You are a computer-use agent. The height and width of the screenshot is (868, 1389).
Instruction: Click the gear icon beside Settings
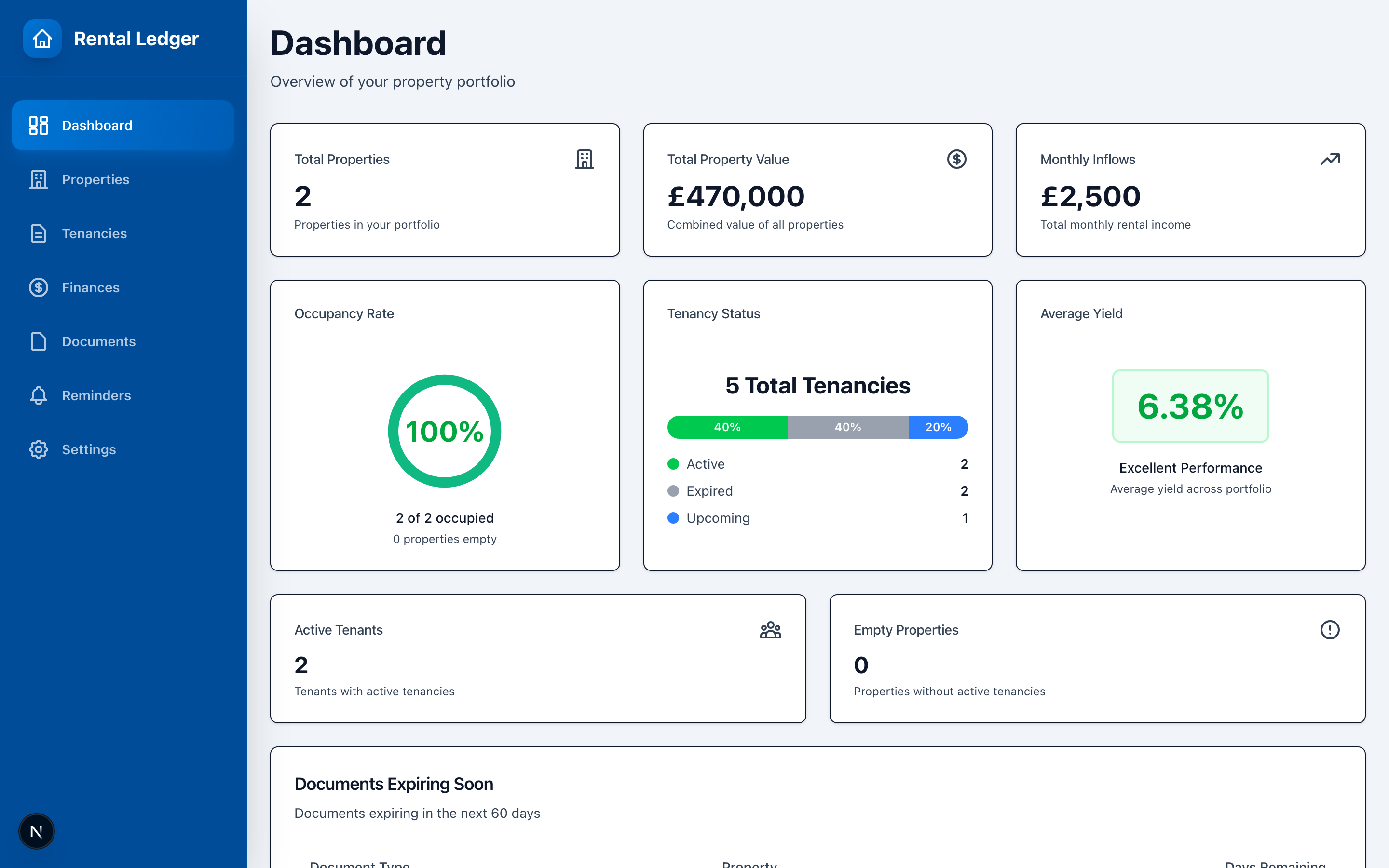pos(39,449)
